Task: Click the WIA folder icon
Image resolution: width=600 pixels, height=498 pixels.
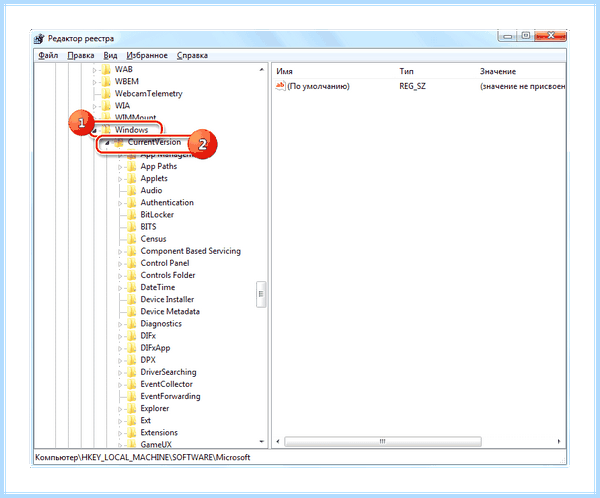Action: 106,106
